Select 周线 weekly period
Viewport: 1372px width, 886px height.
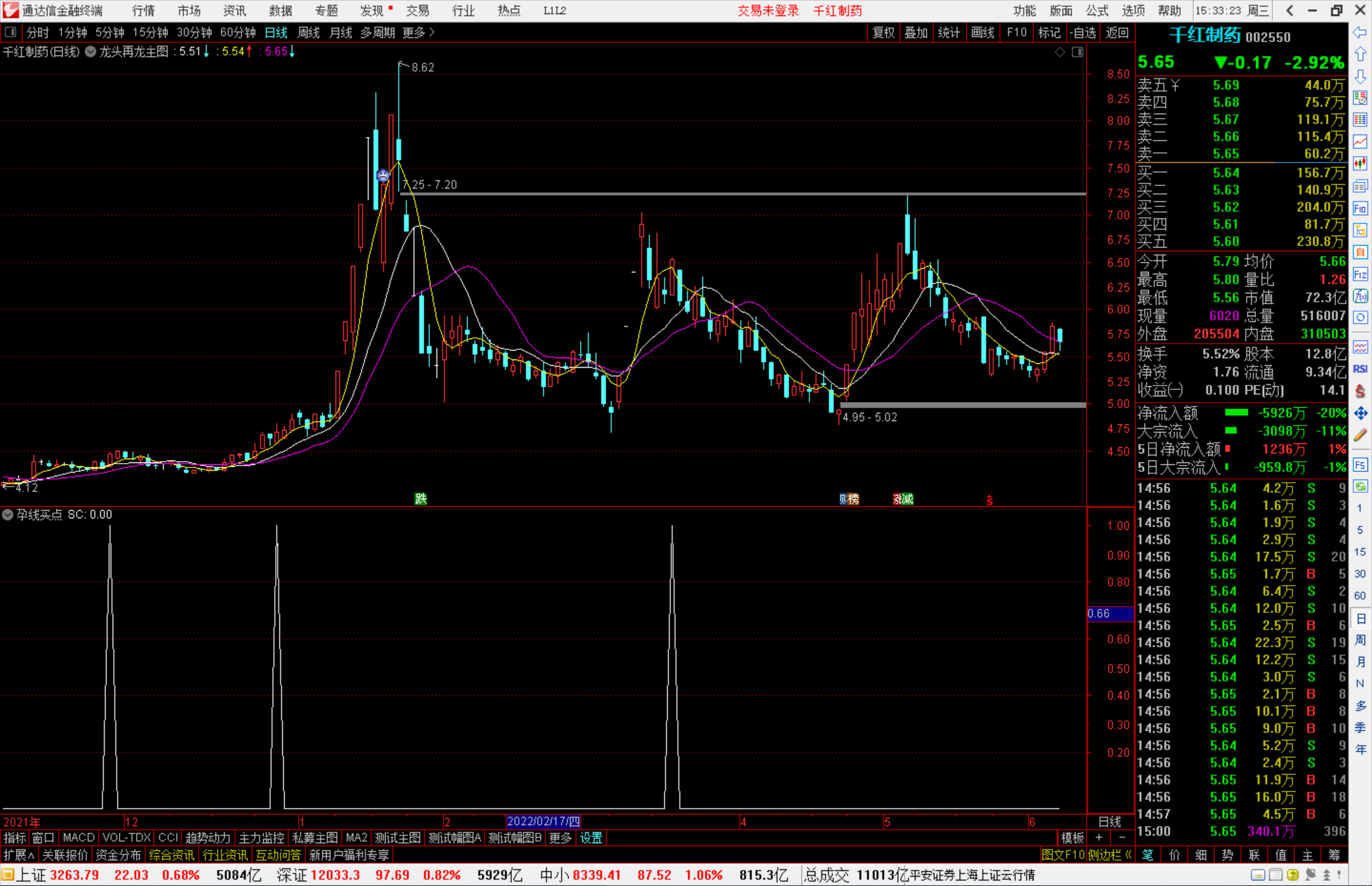(x=309, y=32)
